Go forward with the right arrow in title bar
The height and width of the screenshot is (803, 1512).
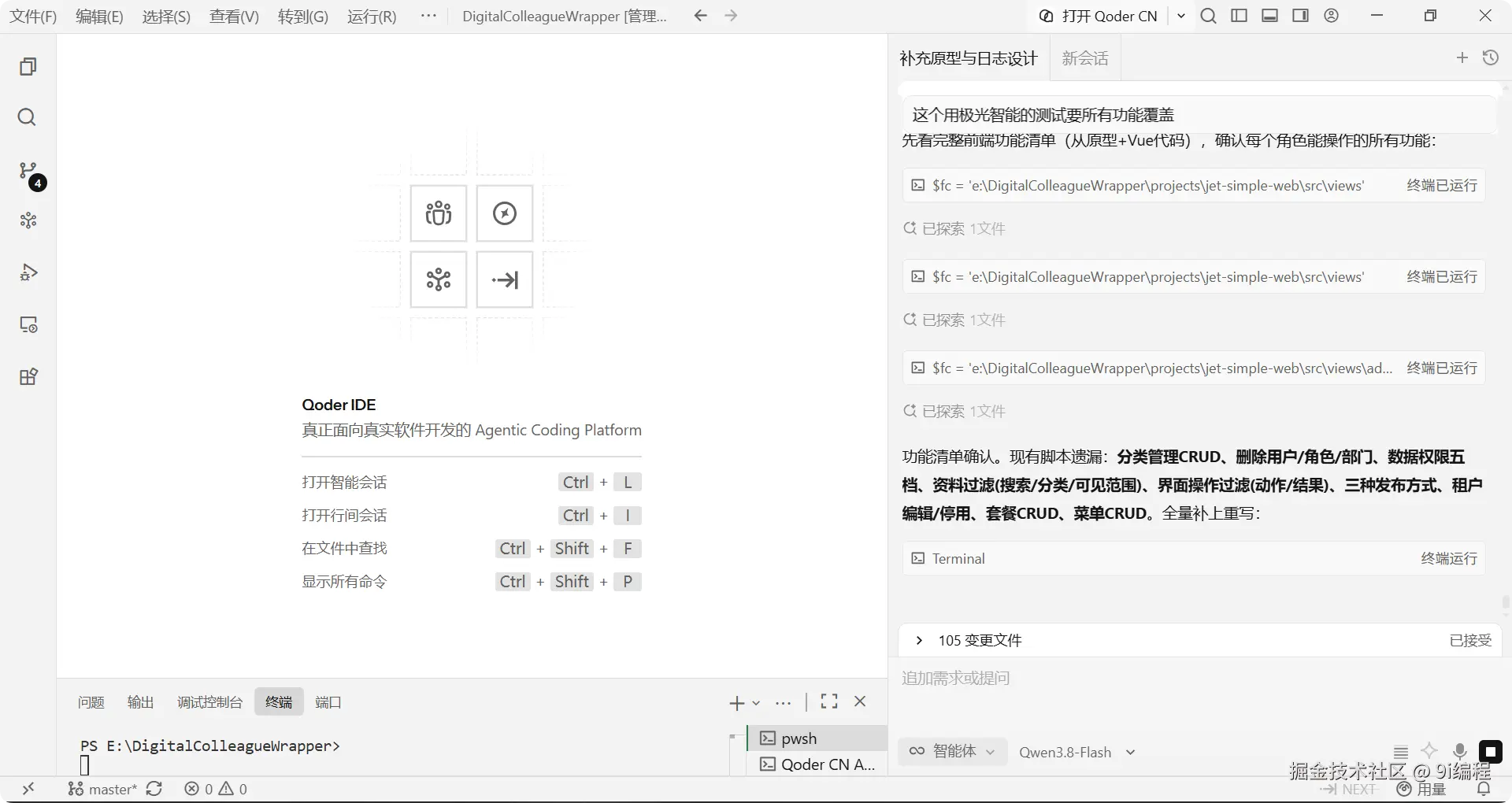click(x=731, y=16)
